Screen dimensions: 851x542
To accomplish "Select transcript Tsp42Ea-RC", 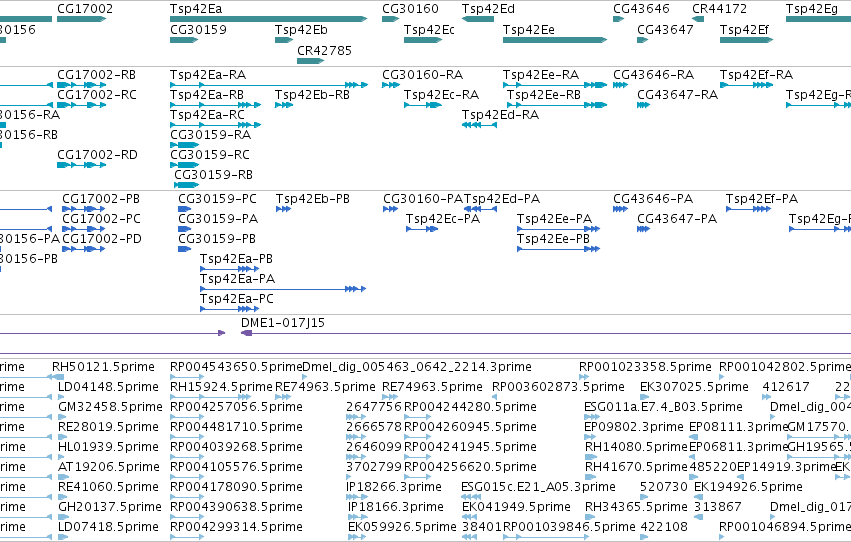I will [207, 114].
